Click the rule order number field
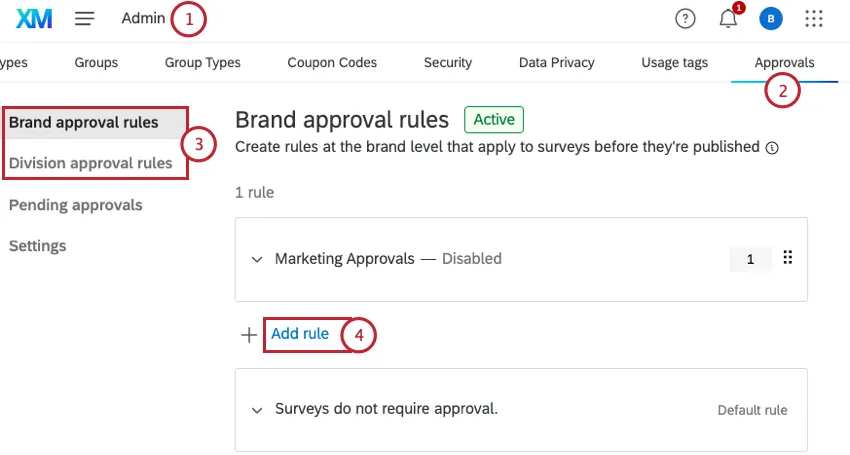 coord(750,259)
